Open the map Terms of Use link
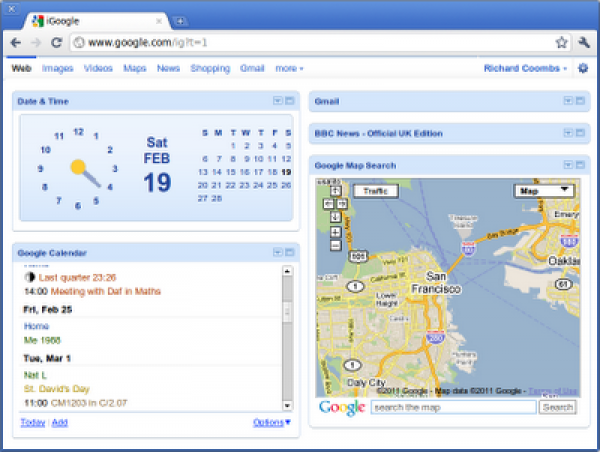 [553, 391]
